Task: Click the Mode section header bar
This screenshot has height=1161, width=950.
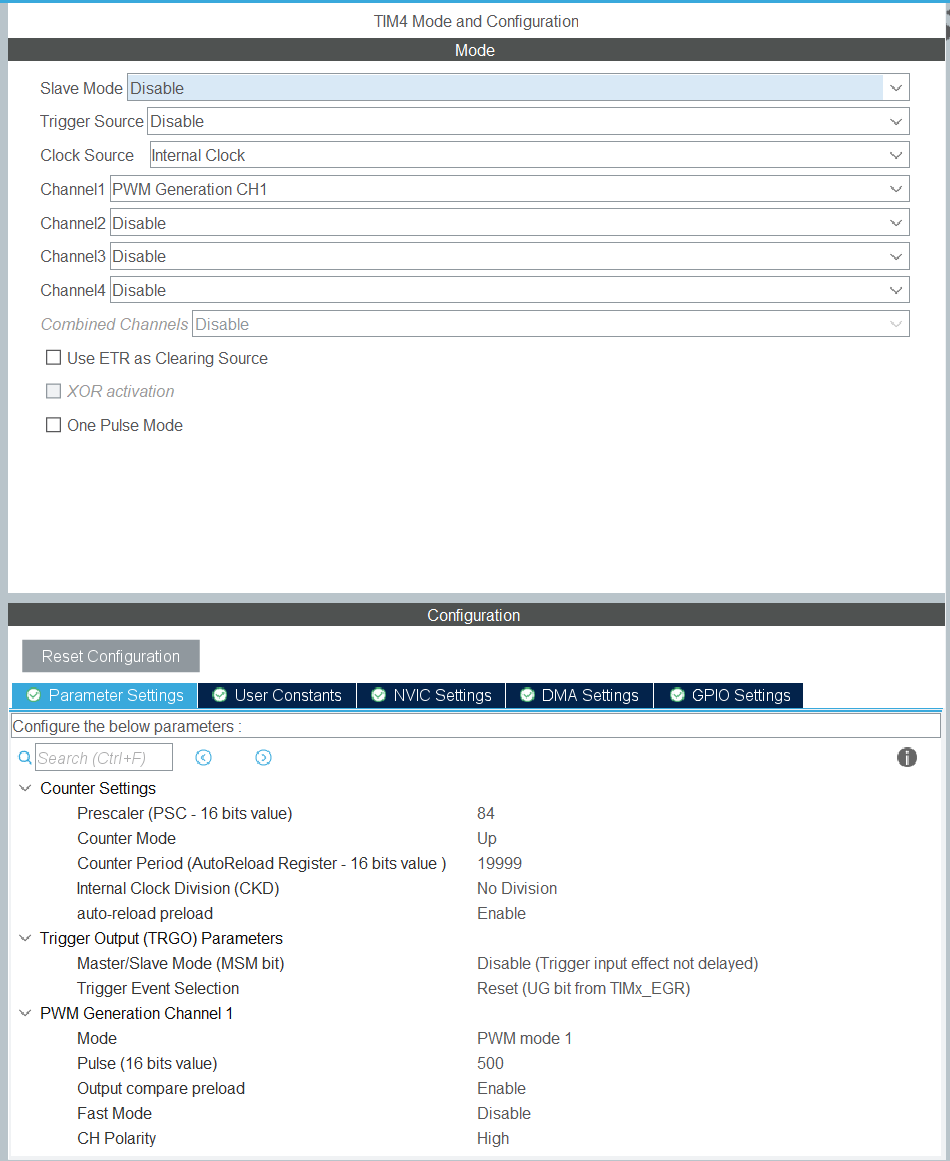Action: point(476,50)
